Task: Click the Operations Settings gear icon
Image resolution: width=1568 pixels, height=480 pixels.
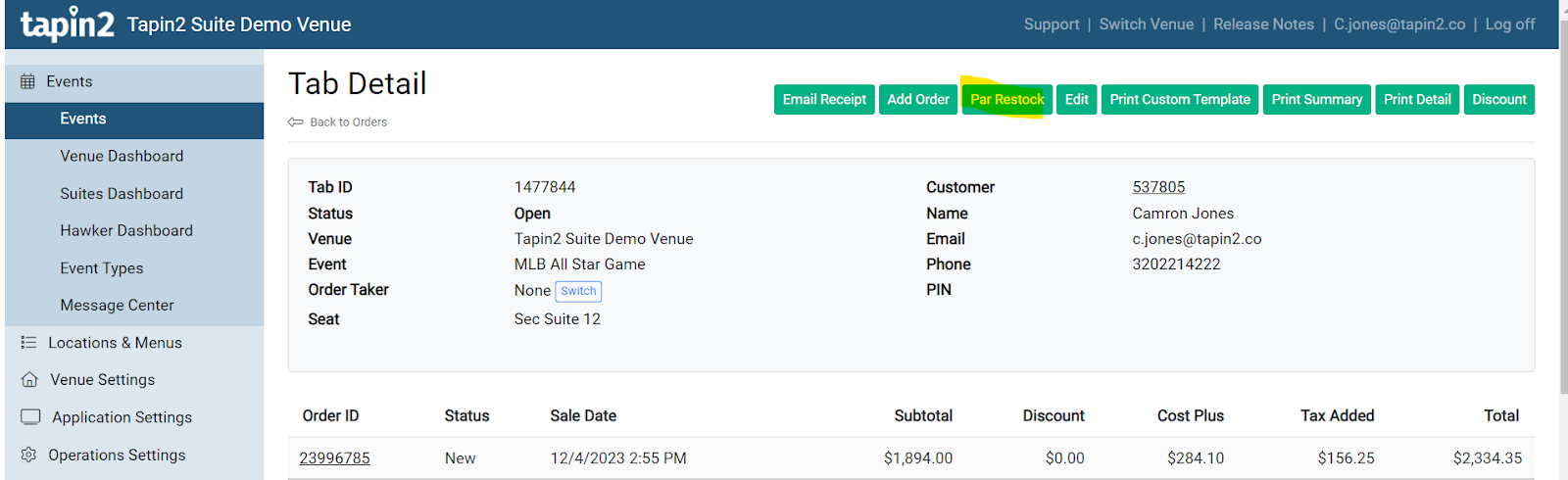Action: pos(28,455)
